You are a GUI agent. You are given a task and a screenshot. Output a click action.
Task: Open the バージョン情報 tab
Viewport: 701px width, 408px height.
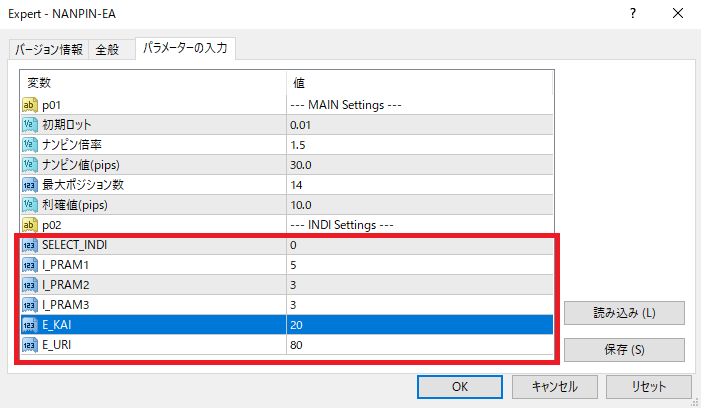(x=48, y=50)
